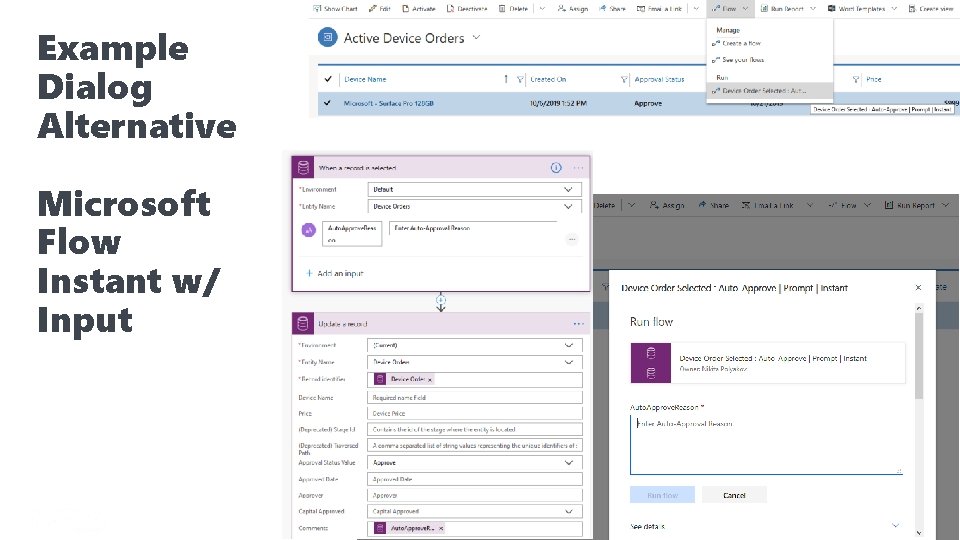
Task: Open Update a record Environment dropdown (Current)
Action: [x=474, y=345]
